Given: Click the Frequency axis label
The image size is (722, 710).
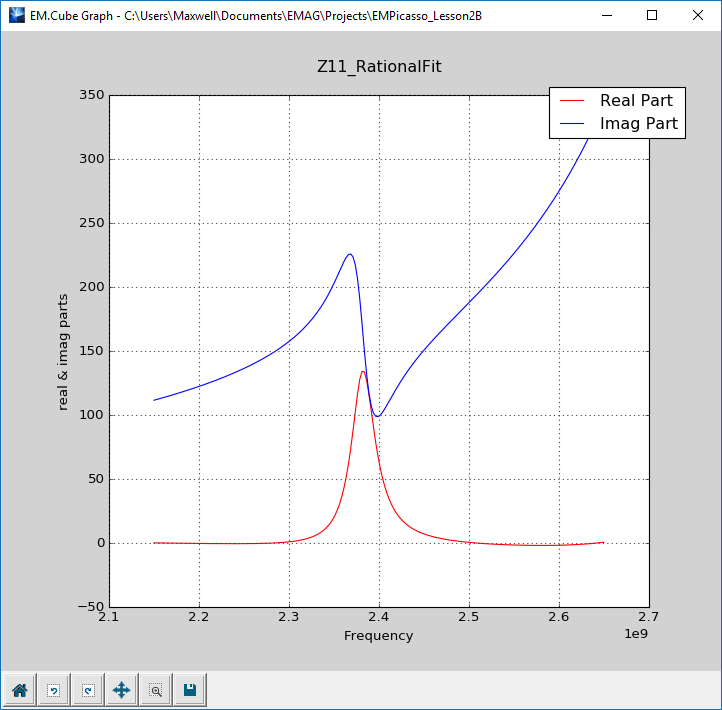Looking at the screenshot, I should point(378,636).
